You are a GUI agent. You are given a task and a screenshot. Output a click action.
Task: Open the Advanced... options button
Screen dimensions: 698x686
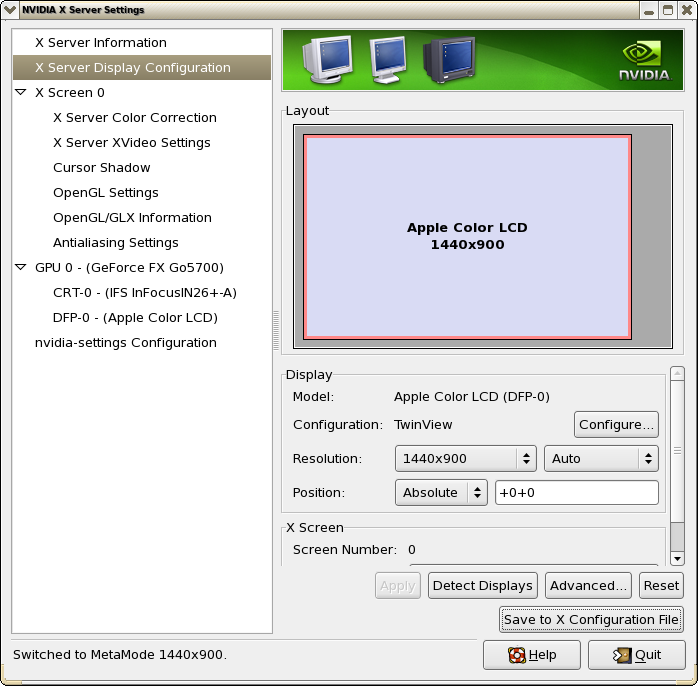point(588,585)
